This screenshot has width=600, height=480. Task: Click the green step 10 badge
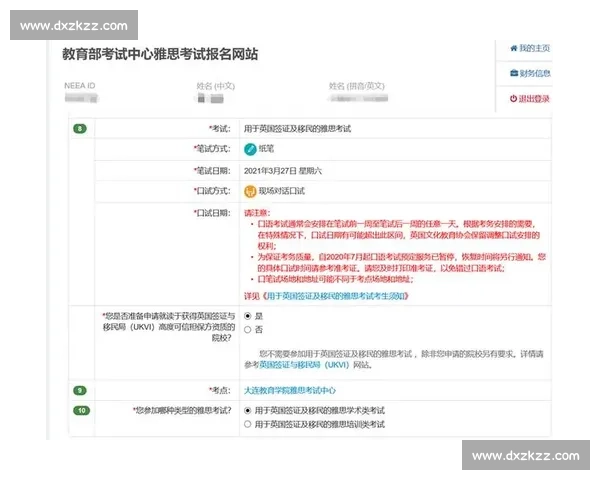(82, 411)
